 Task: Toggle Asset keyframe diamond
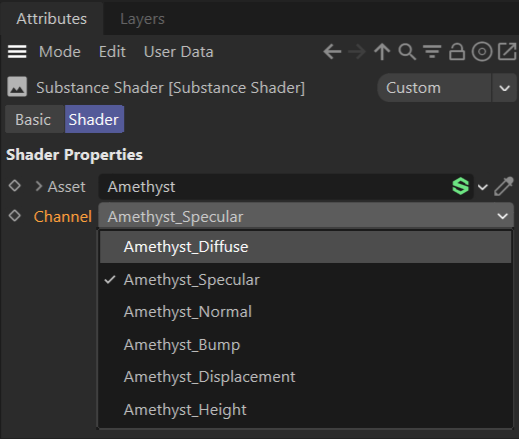(15, 186)
